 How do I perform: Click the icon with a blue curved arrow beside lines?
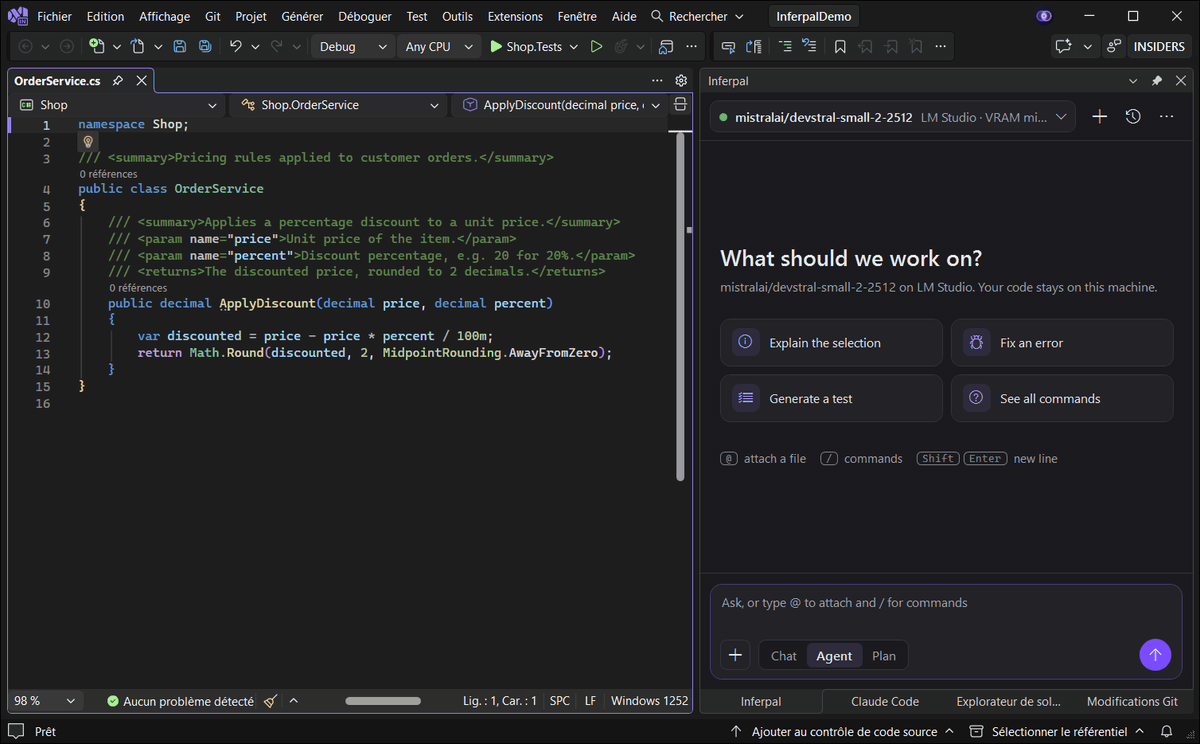[x=754, y=46]
